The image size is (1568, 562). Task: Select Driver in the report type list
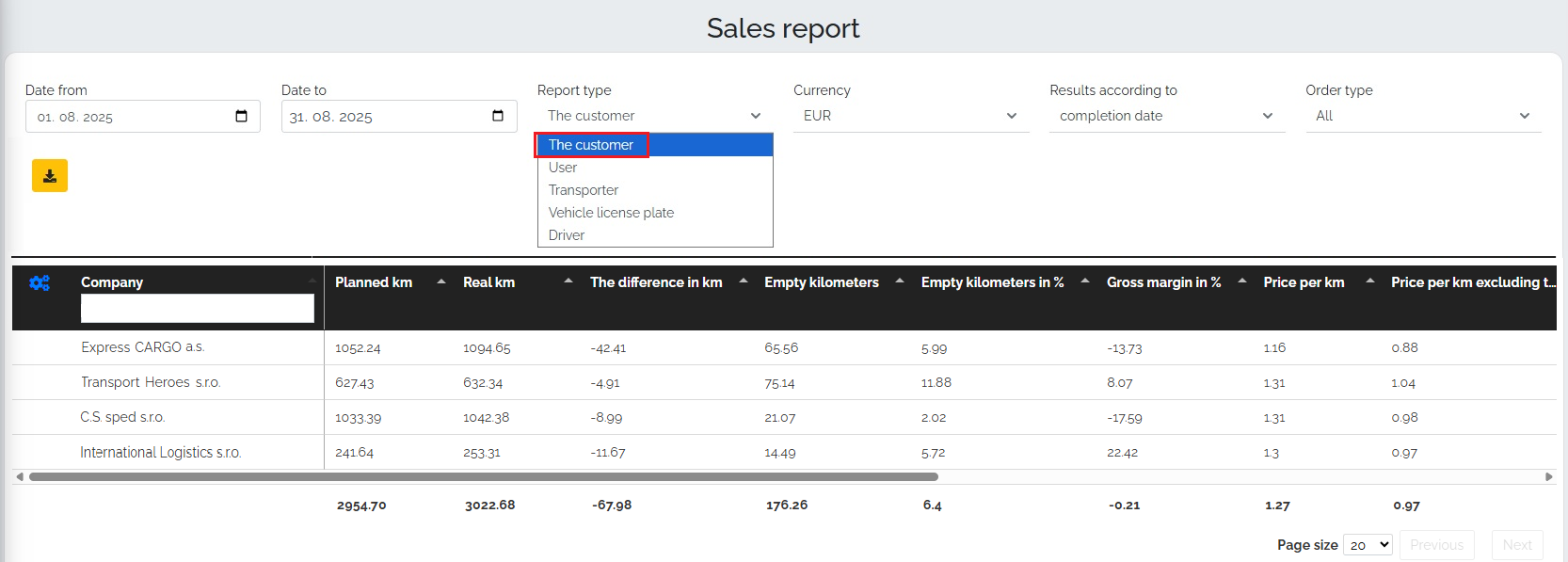pyautogui.click(x=567, y=235)
